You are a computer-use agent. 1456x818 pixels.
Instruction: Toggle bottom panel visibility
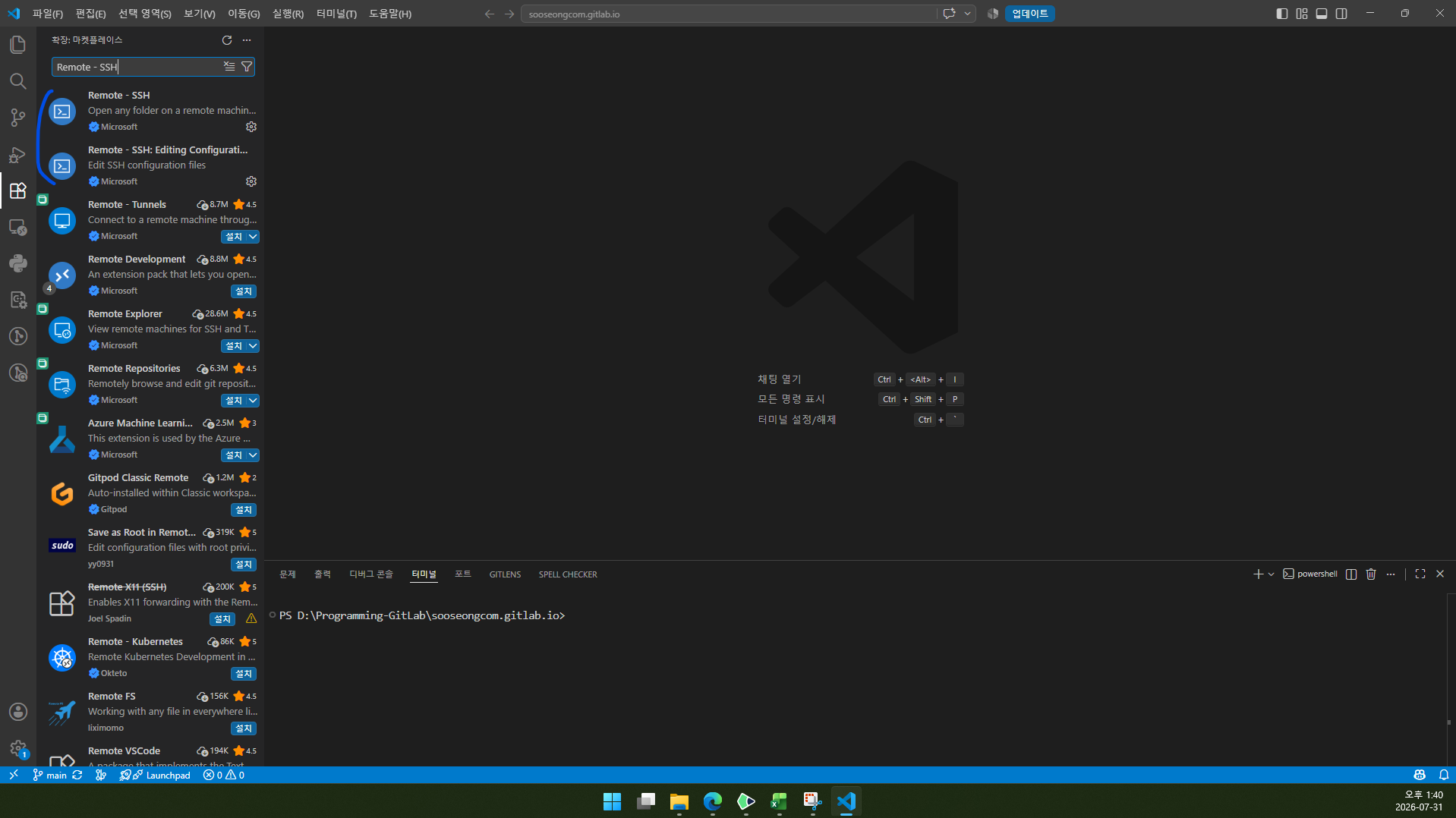click(1322, 14)
